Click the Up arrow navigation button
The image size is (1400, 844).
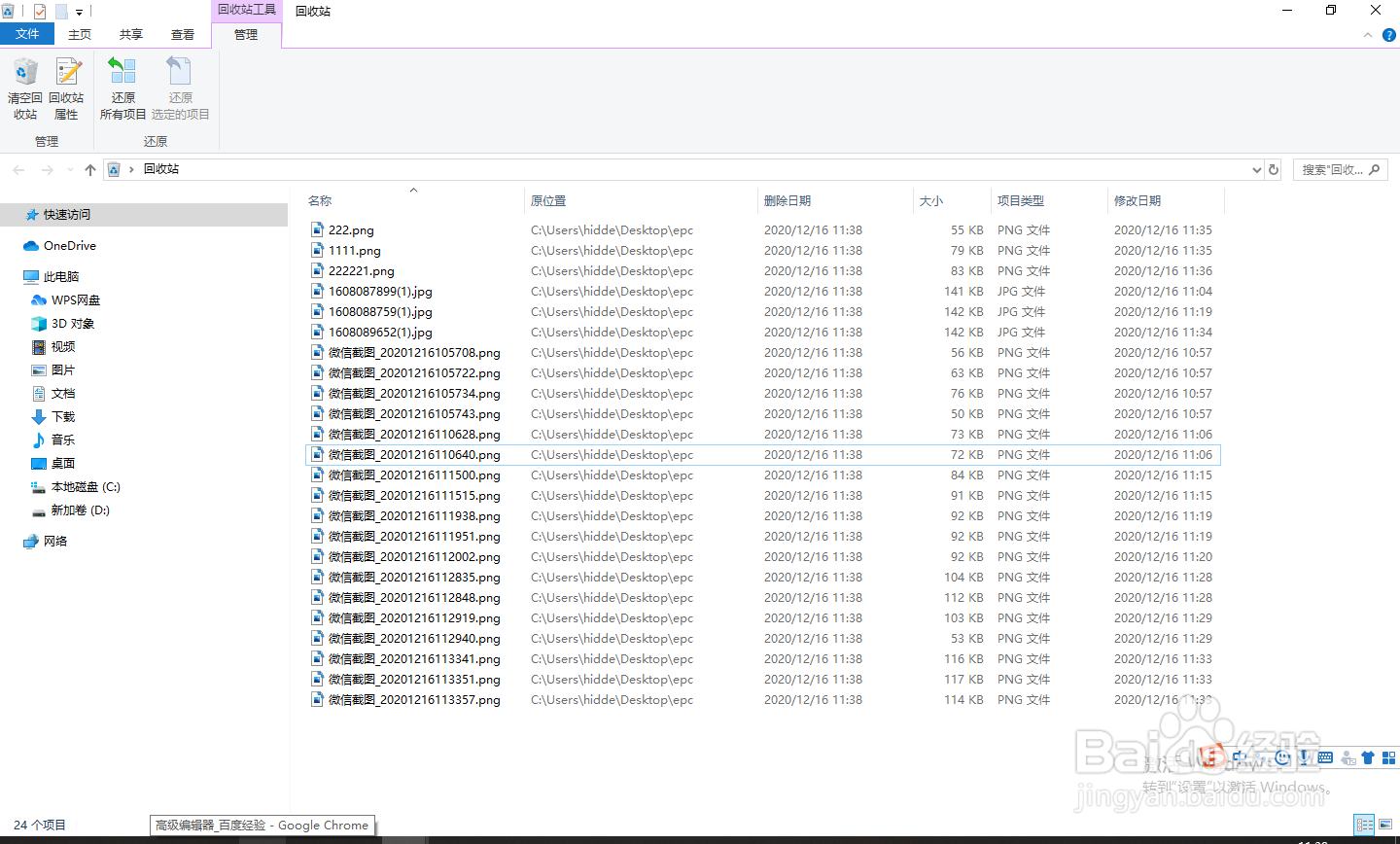coord(90,169)
